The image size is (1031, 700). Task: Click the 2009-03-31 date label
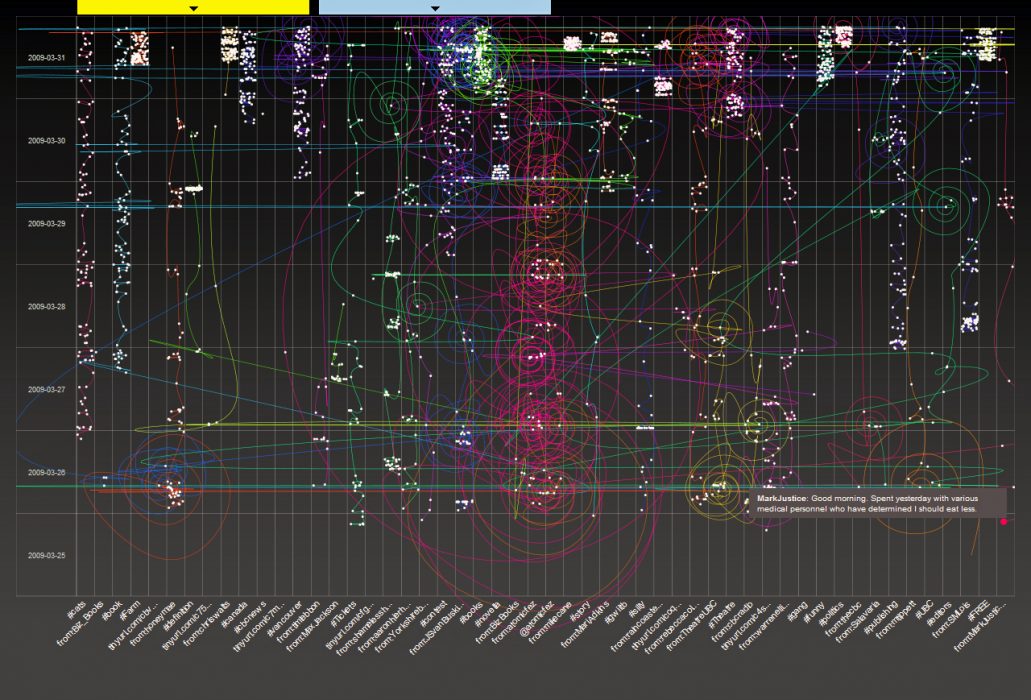click(47, 58)
